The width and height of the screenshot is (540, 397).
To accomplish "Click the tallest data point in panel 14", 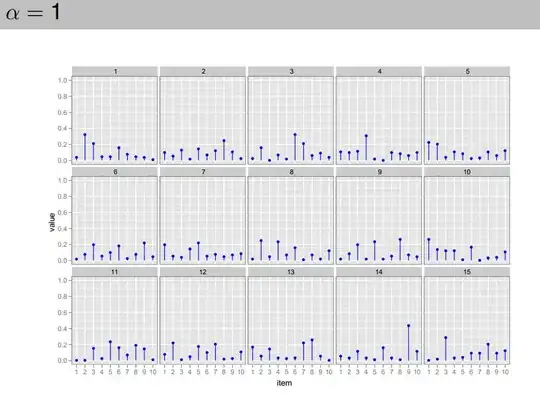I will (408, 325).
